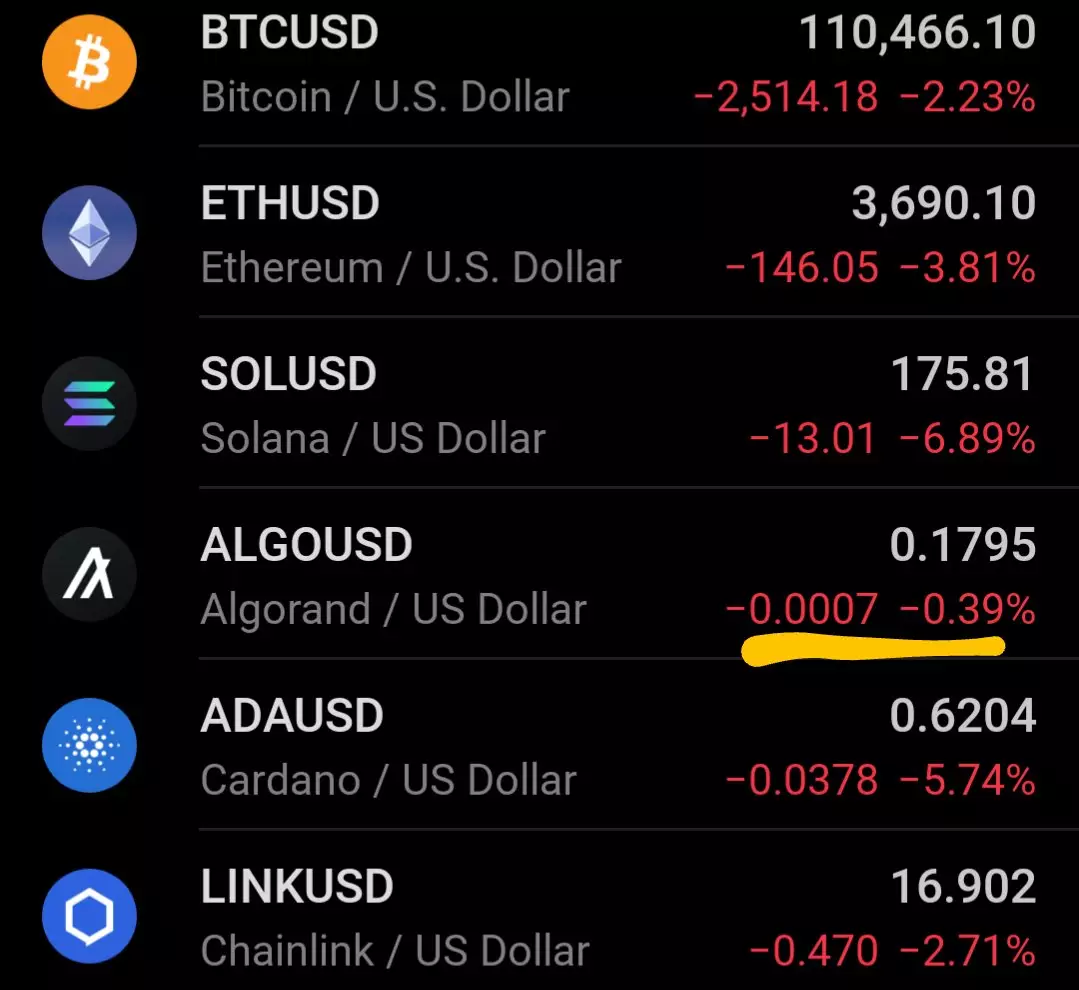Viewport: 1079px width, 990px height.
Task: Select the SOLUSD ticker name
Action: (289, 375)
